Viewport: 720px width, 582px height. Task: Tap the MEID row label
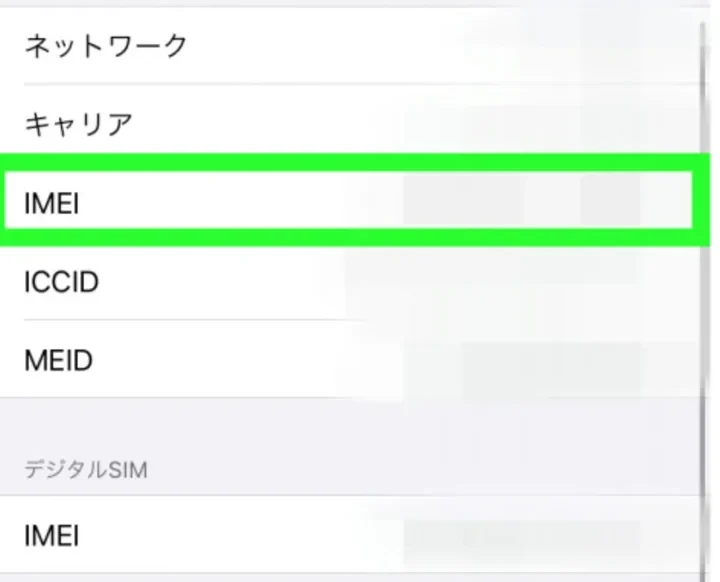coord(58,359)
